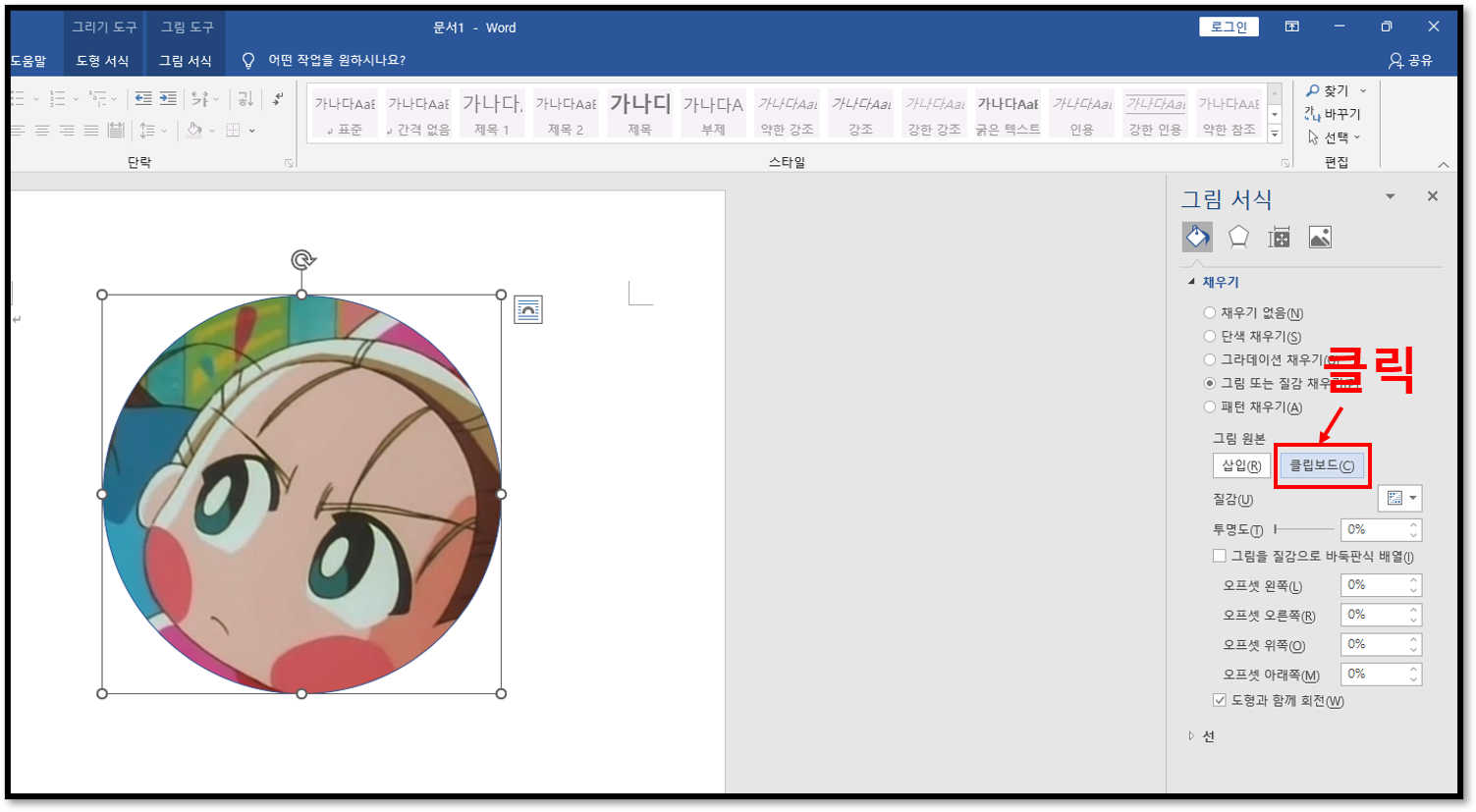Click the sort icon in paragraph group
The image size is (1476, 812).
[246, 98]
